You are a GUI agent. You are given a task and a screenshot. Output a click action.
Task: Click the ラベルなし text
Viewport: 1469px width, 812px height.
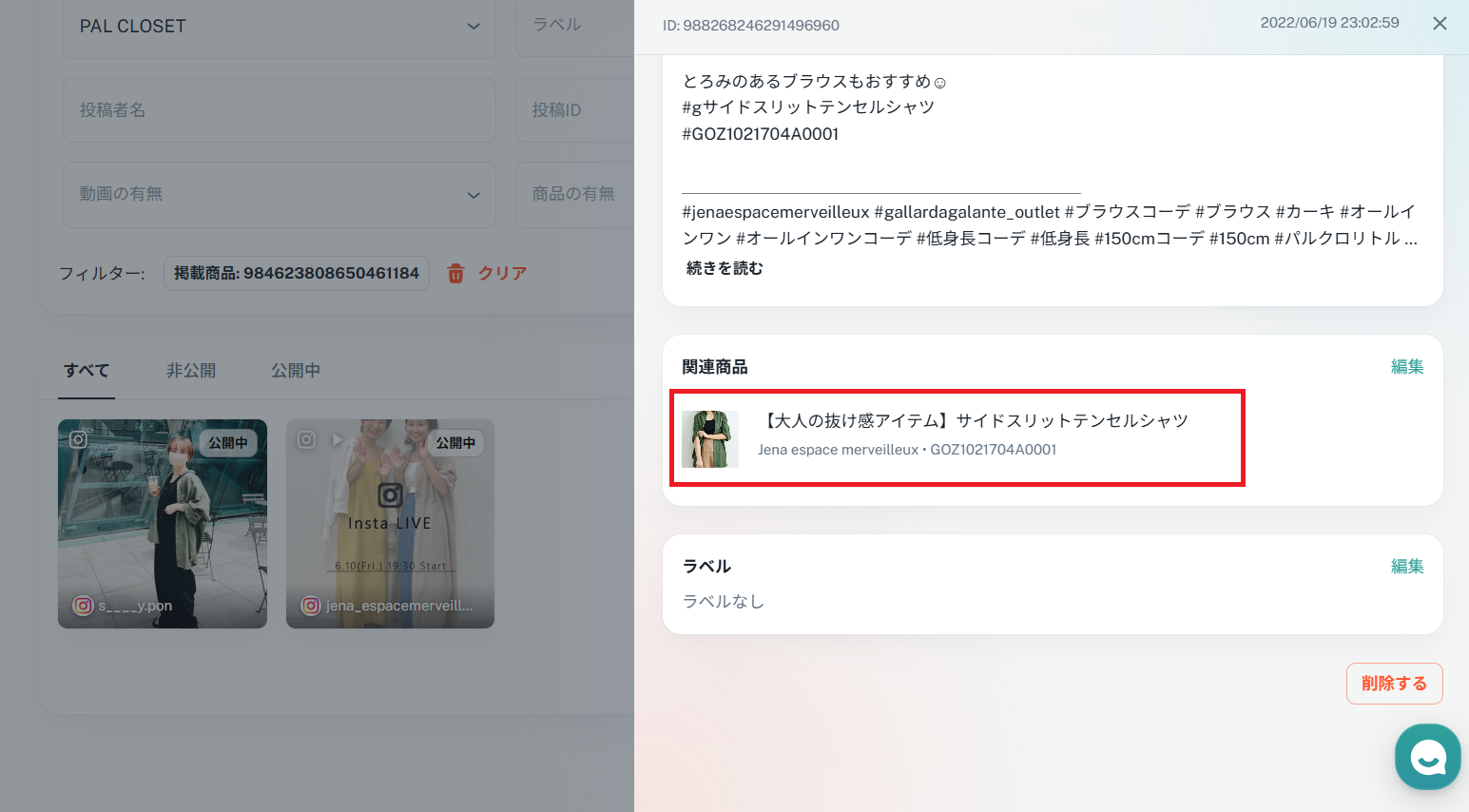point(724,602)
